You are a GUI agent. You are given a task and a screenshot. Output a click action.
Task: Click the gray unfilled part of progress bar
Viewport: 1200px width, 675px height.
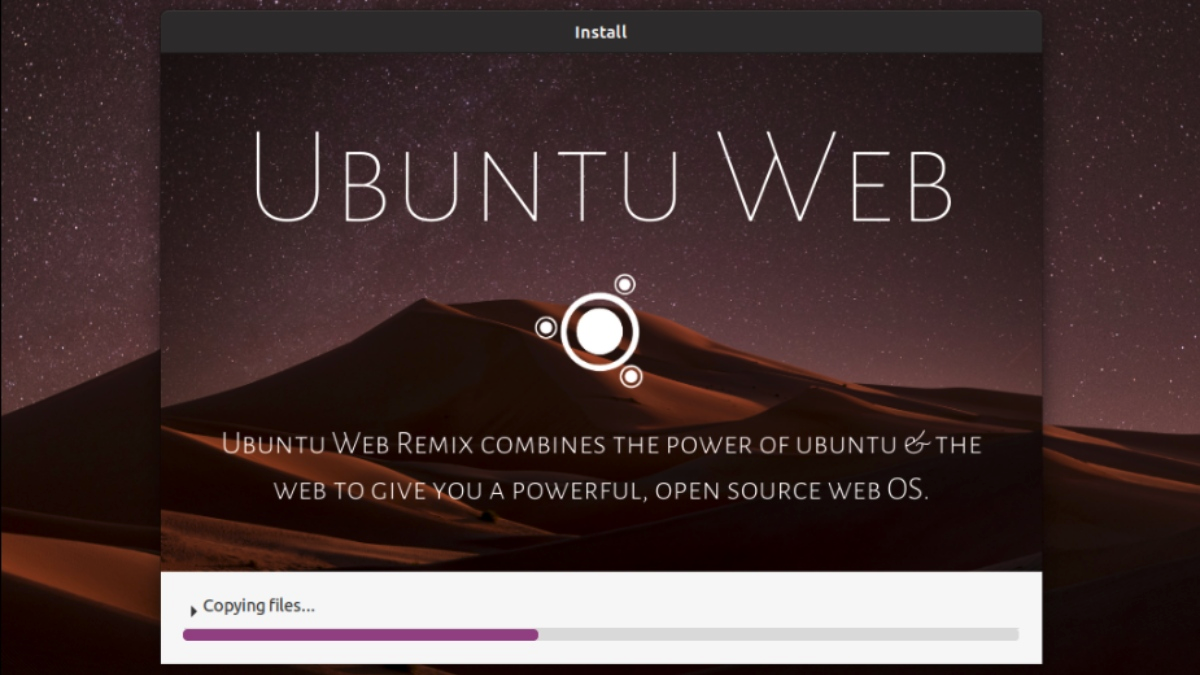(x=778, y=634)
